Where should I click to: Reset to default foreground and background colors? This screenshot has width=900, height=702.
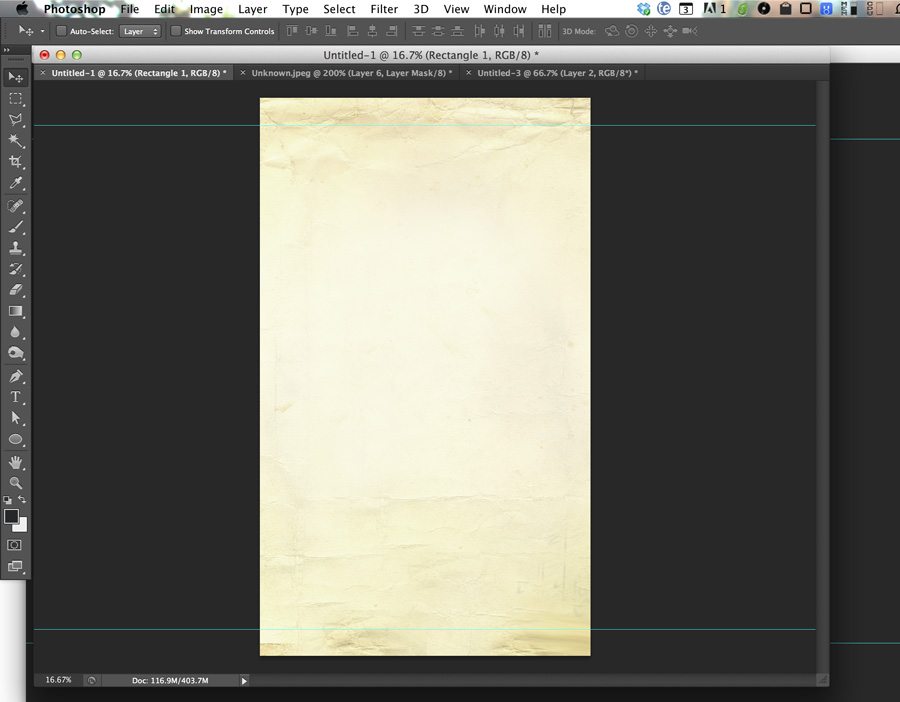click(7, 500)
